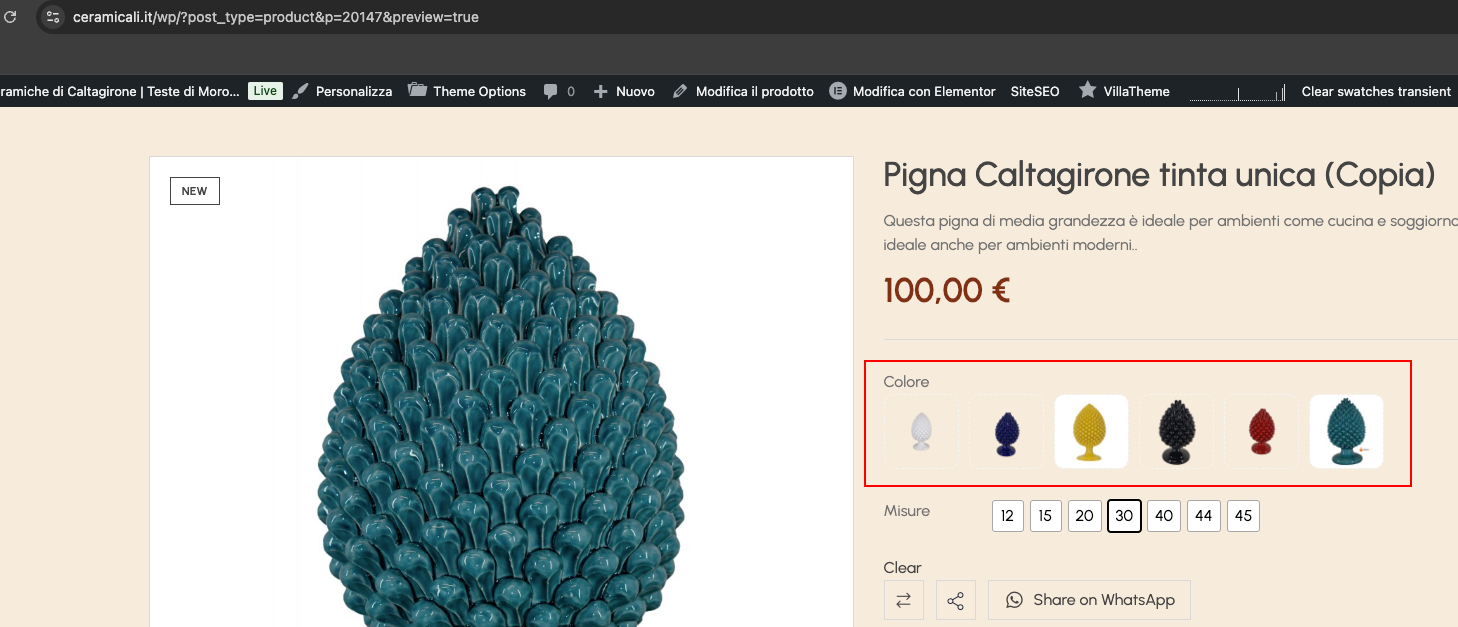Viewport: 1458px width, 627px height.
Task: Click the price 100,00 €
Action: coord(946,291)
